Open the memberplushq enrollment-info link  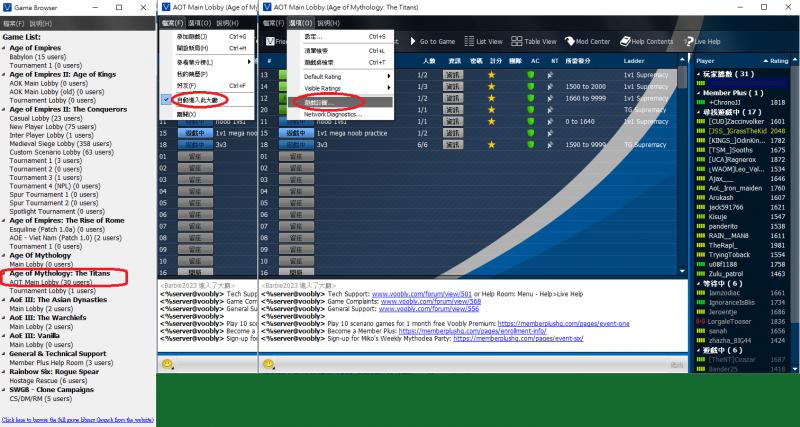[x=472, y=331]
